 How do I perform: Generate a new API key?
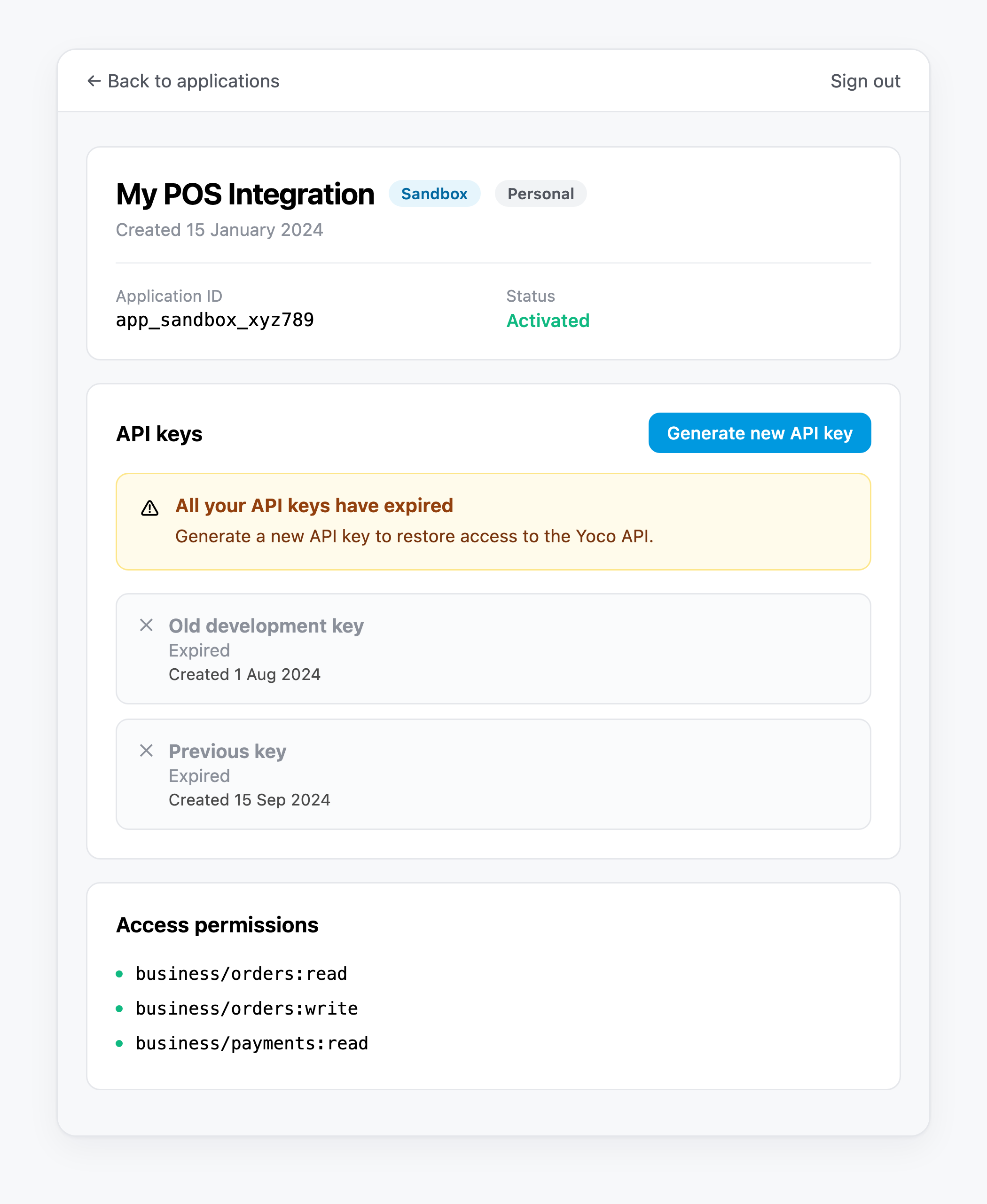click(760, 433)
